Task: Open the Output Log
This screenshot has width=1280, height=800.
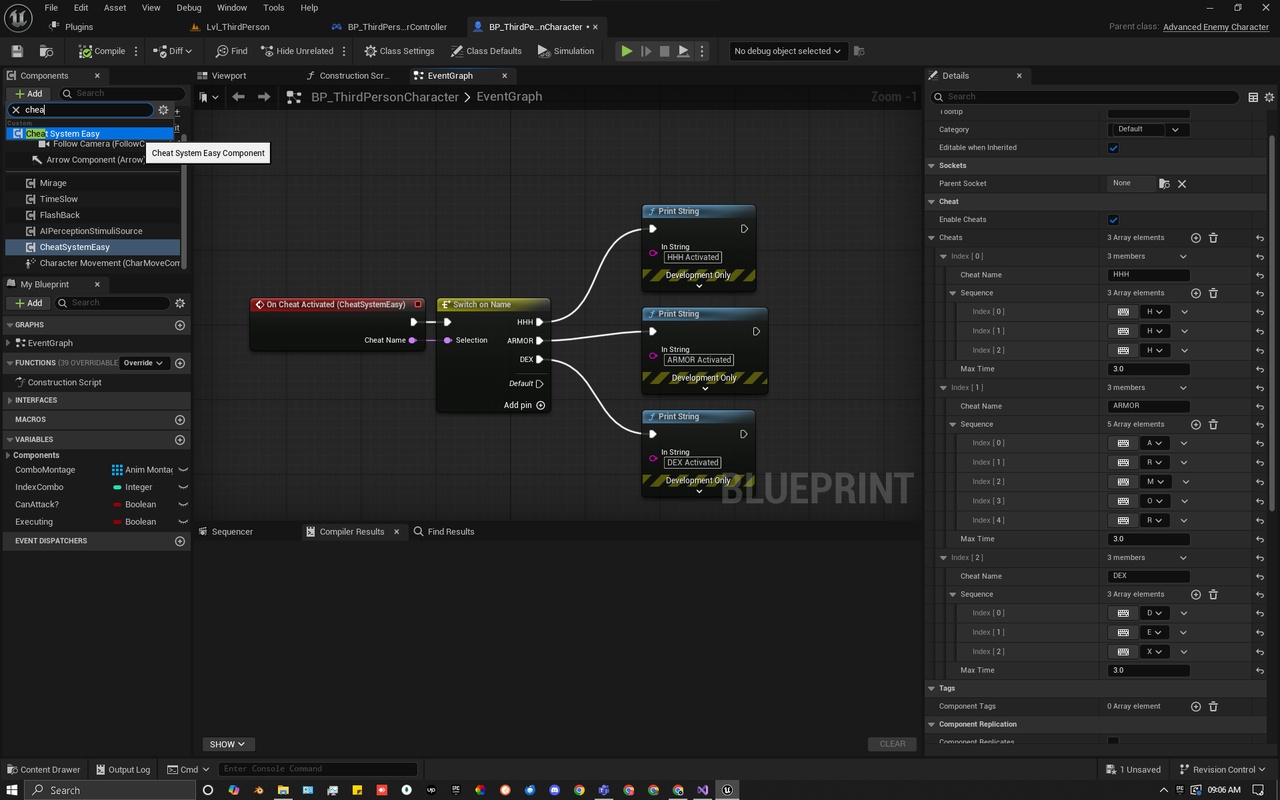Action: click(122, 769)
